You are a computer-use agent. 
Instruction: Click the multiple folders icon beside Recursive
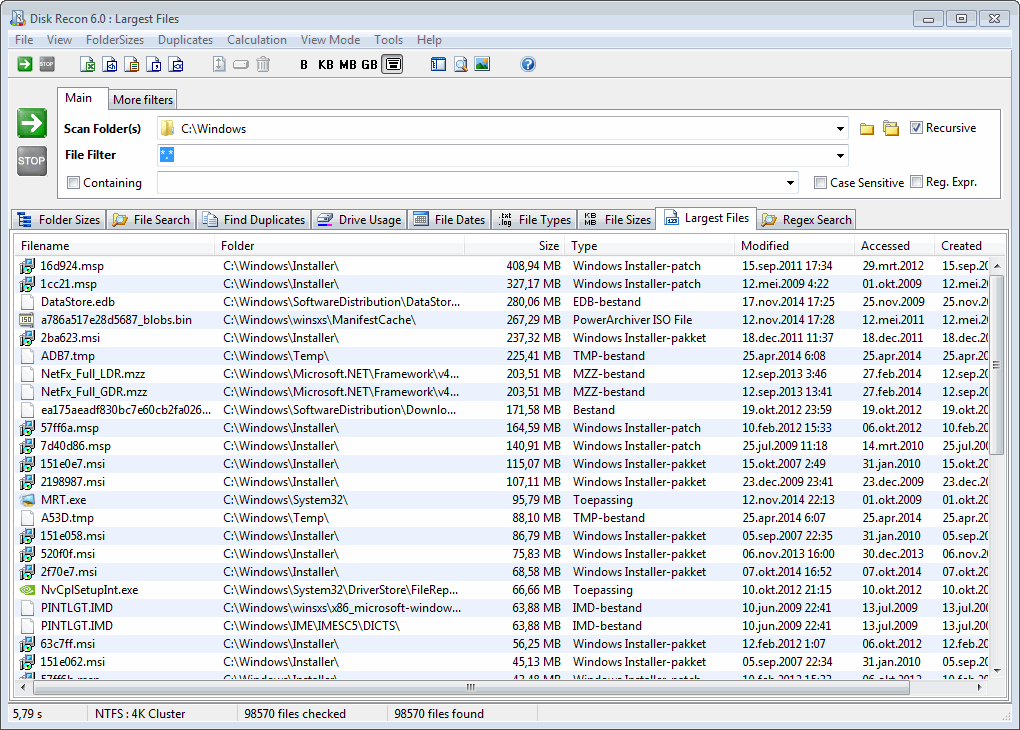(x=891, y=129)
